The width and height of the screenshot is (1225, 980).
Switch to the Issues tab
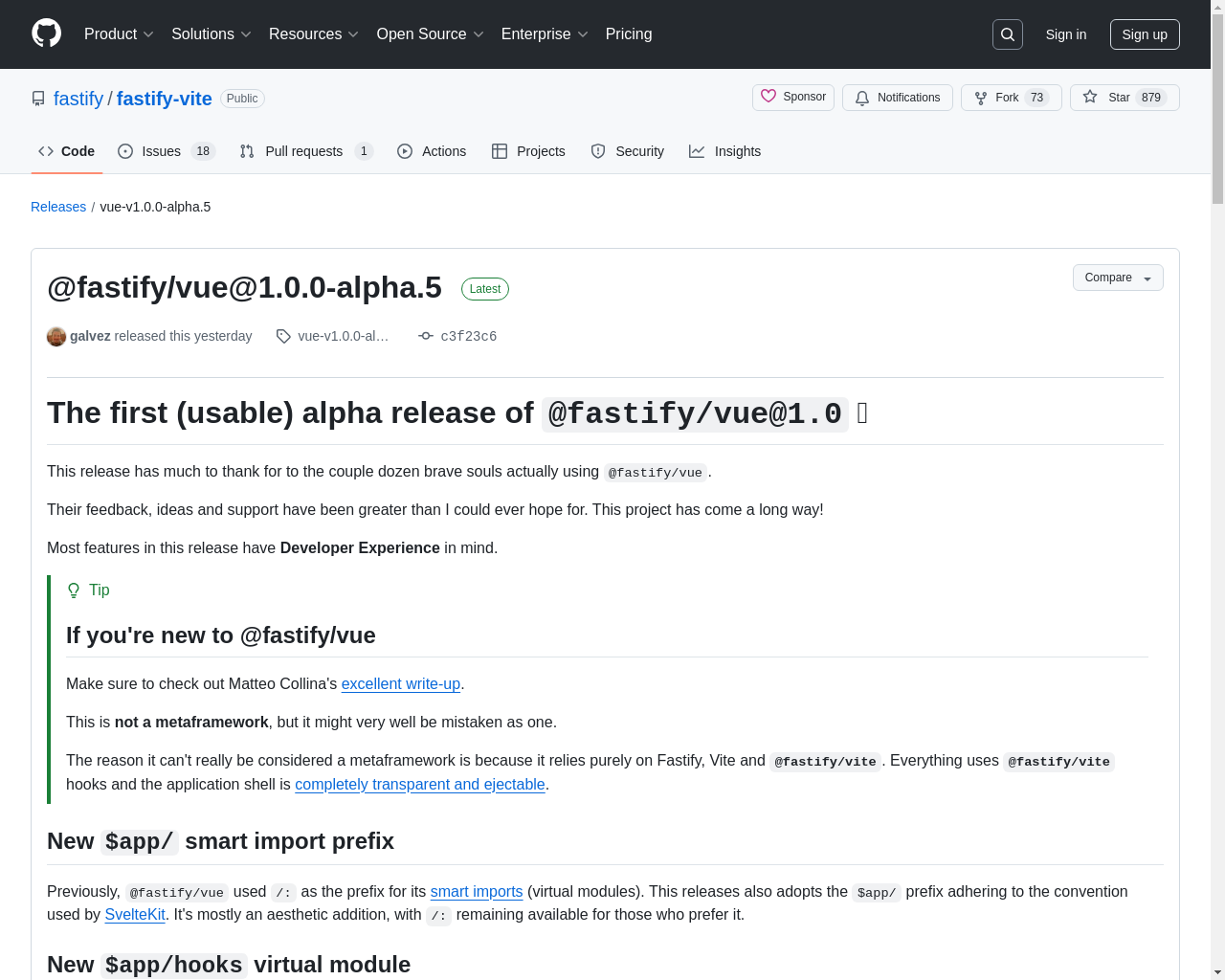(167, 151)
